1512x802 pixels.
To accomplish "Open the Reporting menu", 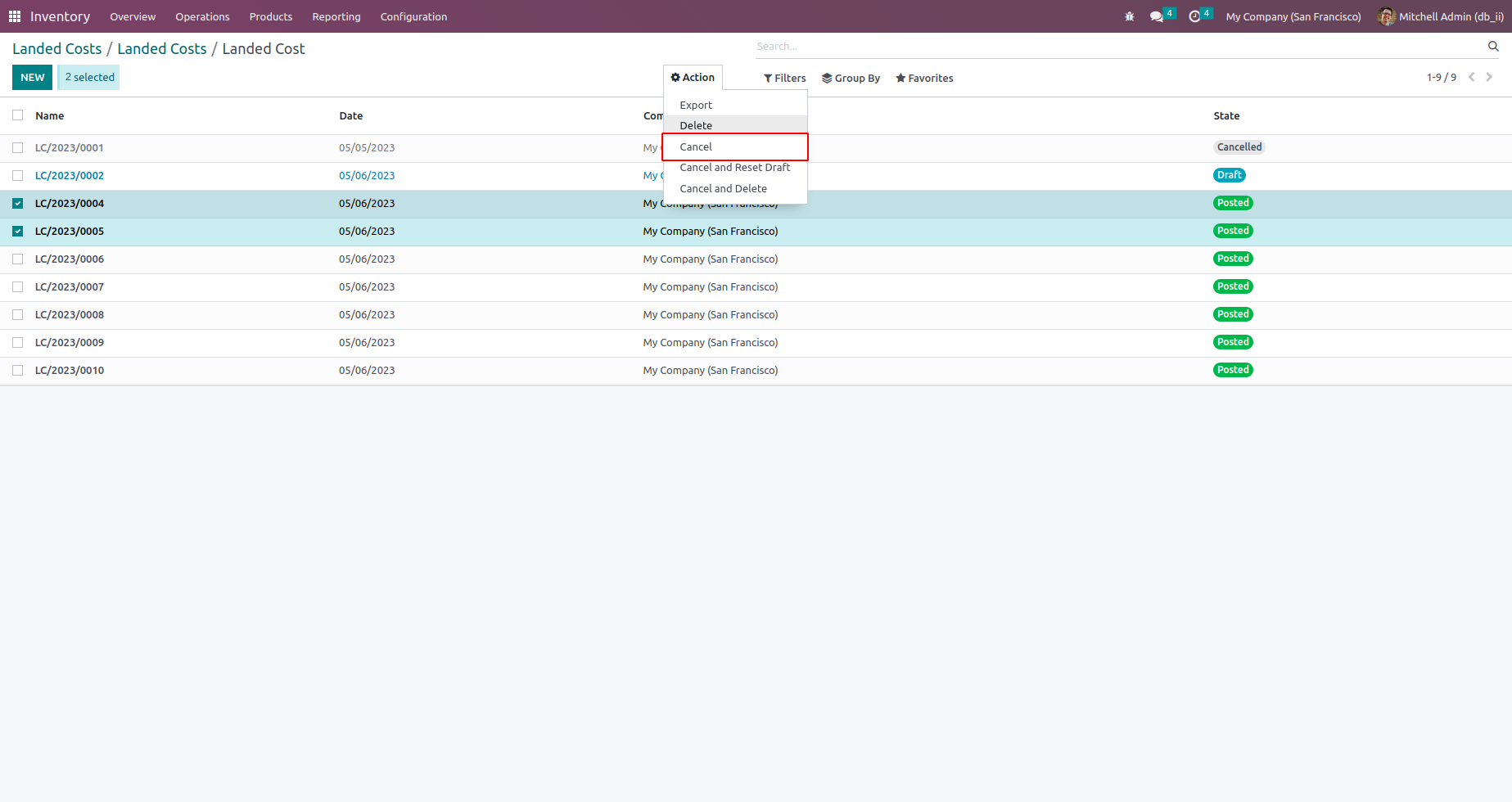I will pyautogui.click(x=336, y=16).
